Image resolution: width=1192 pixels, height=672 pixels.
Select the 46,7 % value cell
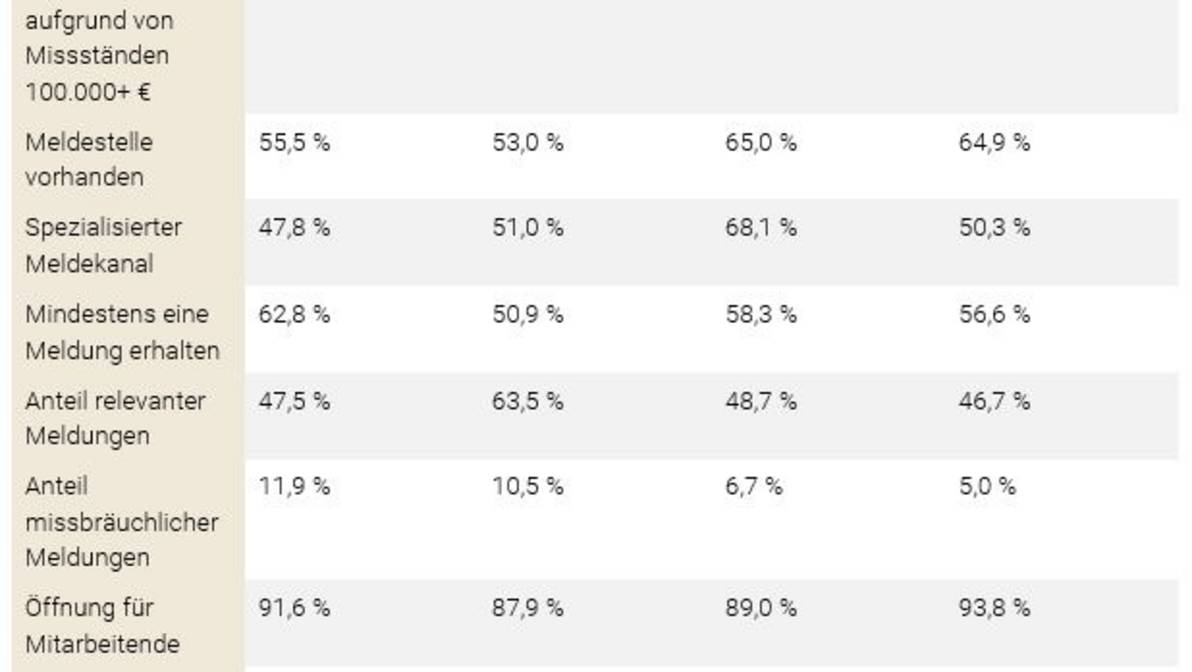(994, 401)
